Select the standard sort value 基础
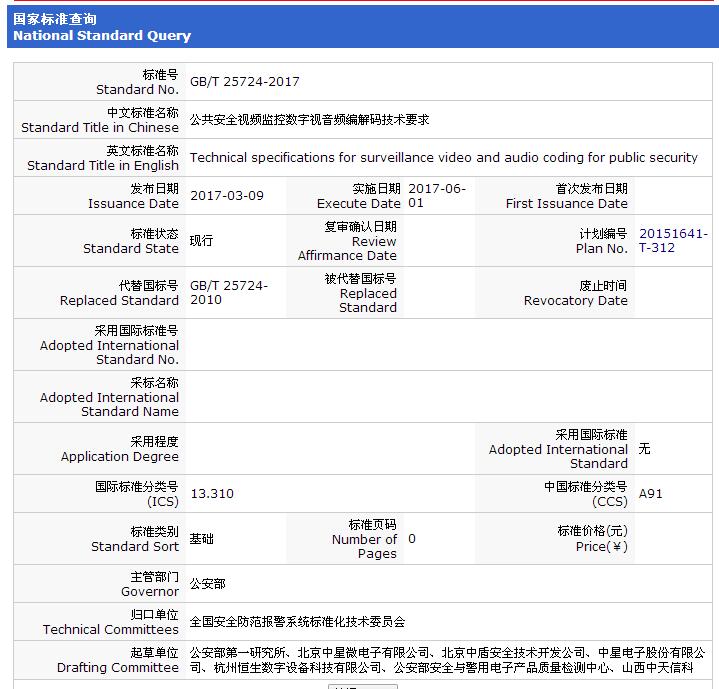Viewport: 719px width, 689px height. pyautogui.click(x=201, y=539)
